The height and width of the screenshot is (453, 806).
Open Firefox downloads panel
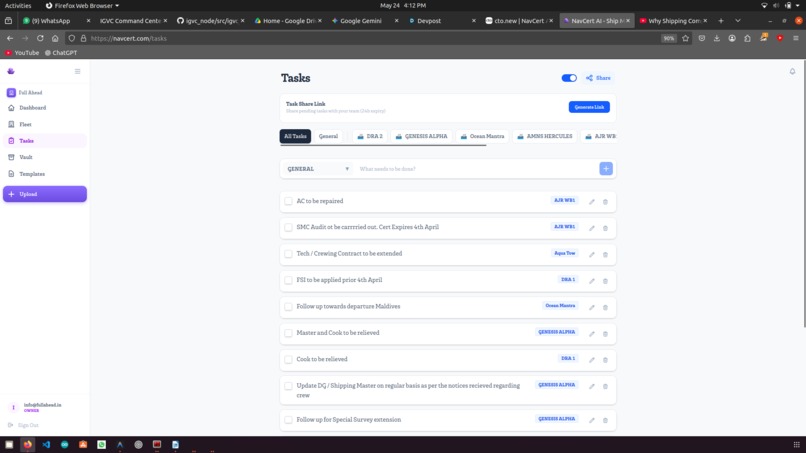click(717, 38)
